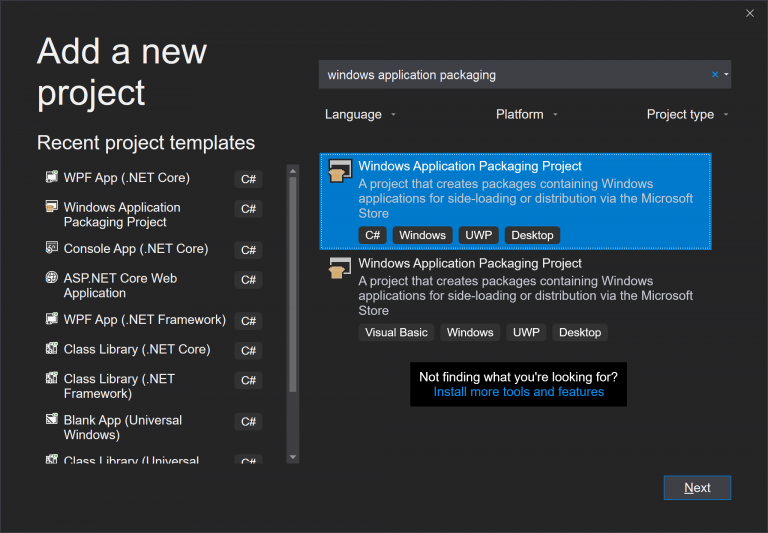The height and width of the screenshot is (533, 768).
Task: Click the C# badge next to Blank App (Universal Windows)
Action: pyautogui.click(x=248, y=421)
